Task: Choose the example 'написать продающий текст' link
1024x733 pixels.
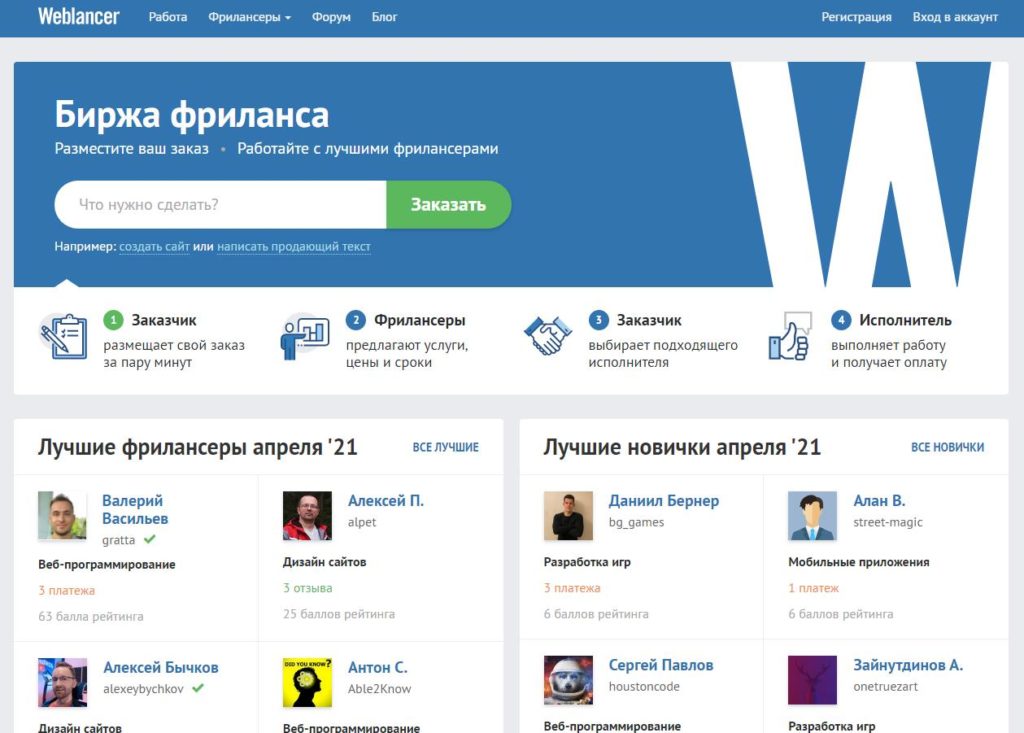Action: point(294,246)
